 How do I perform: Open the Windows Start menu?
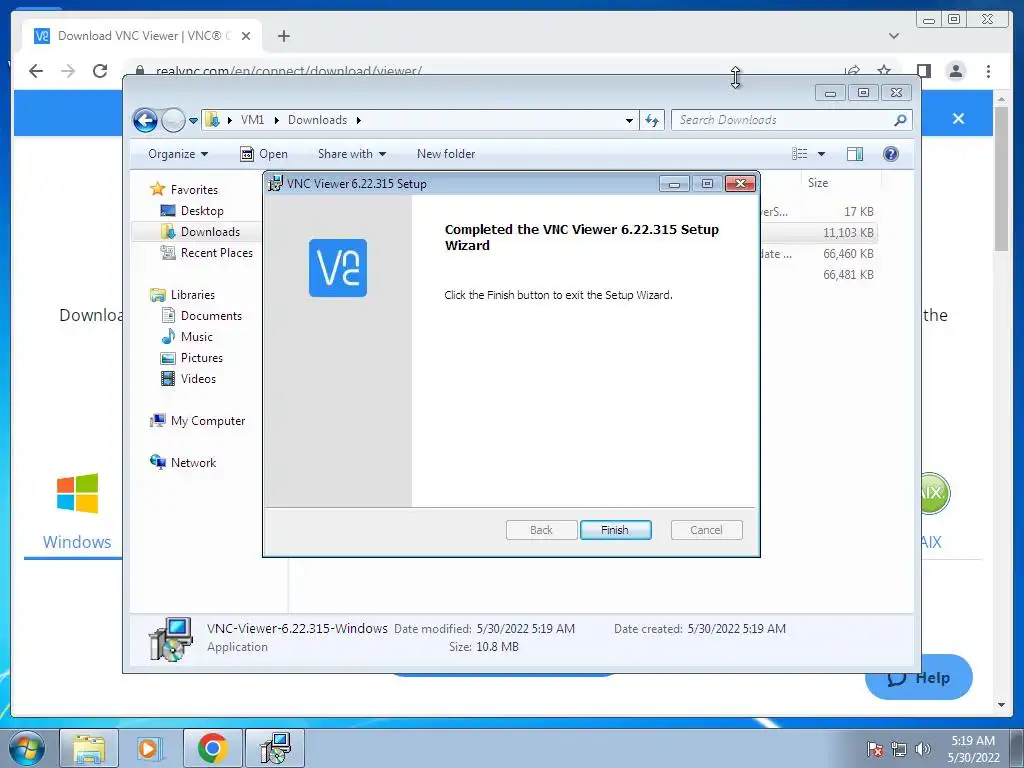click(x=27, y=748)
